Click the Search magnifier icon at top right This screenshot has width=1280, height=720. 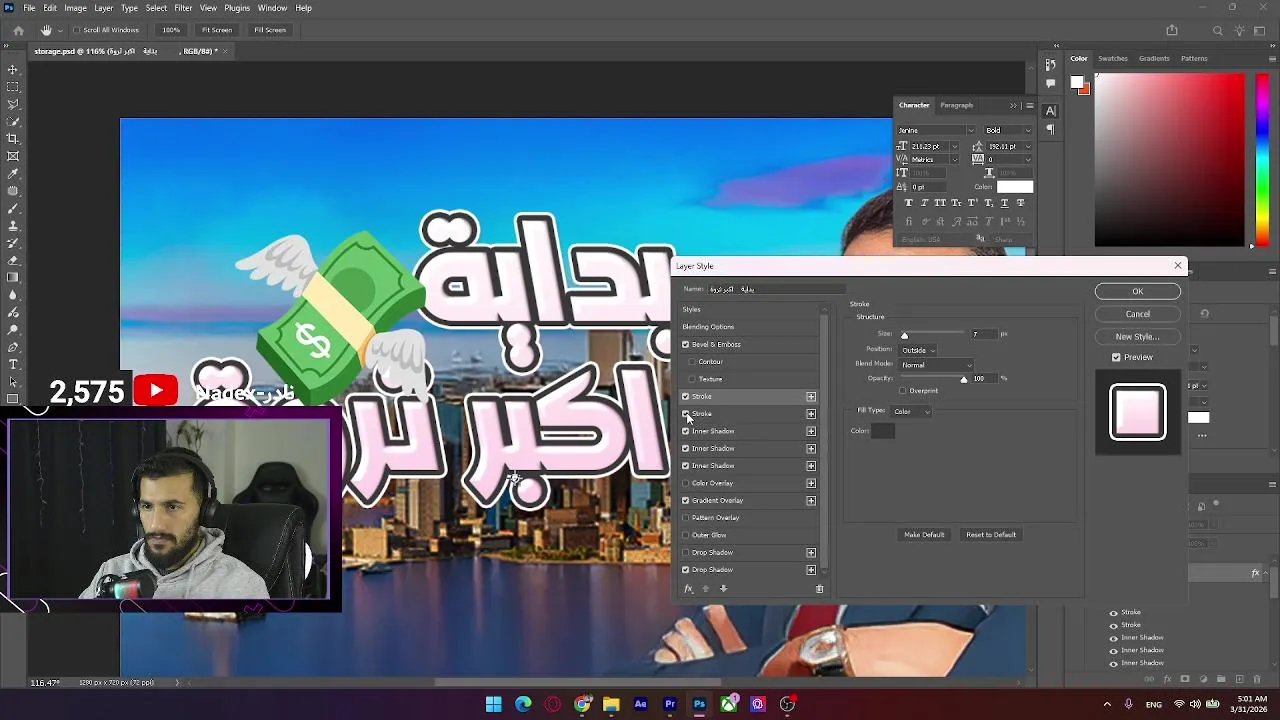[1217, 30]
